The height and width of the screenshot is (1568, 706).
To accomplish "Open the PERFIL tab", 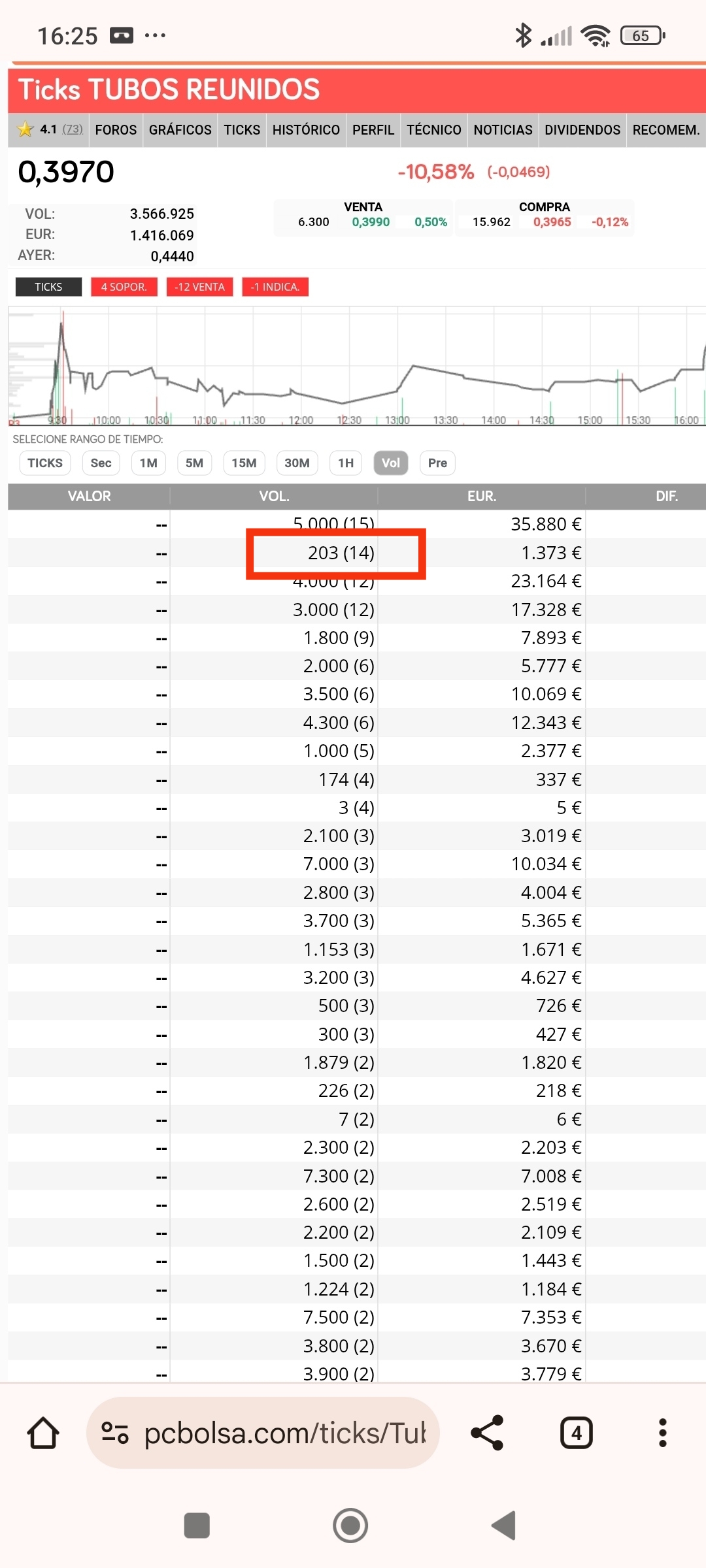I will point(373,130).
